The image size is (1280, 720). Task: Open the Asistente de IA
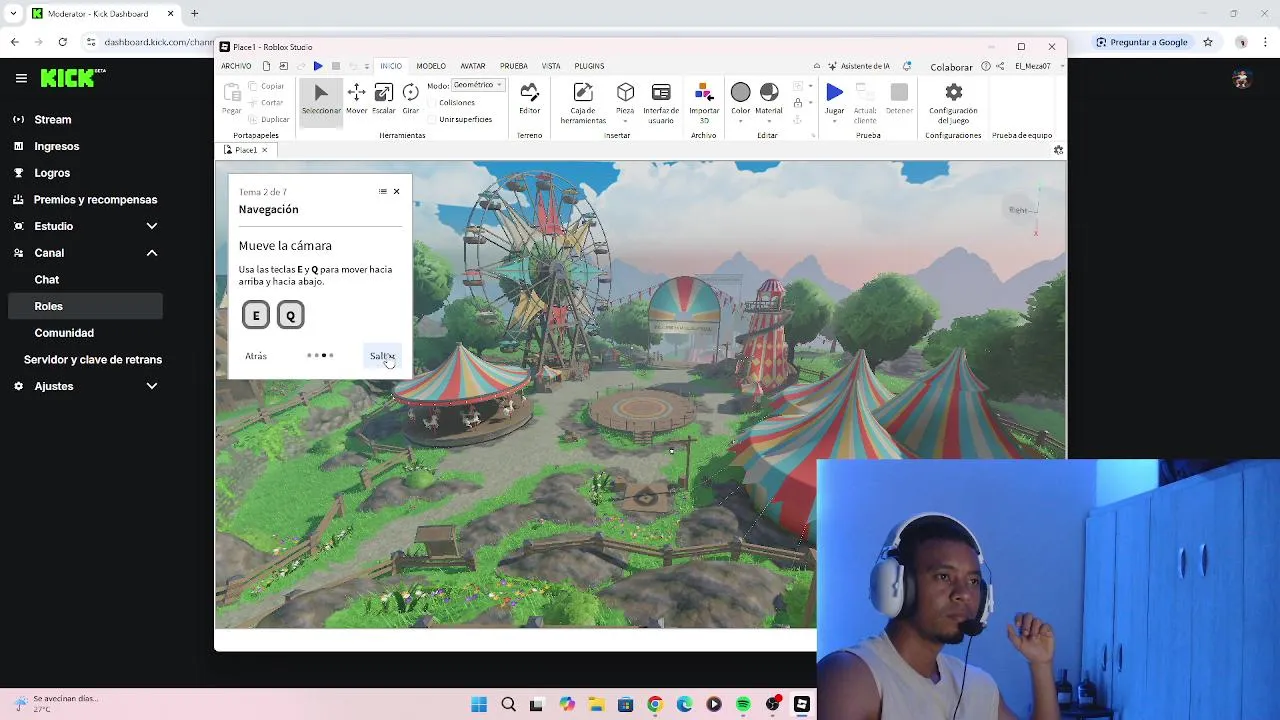[x=858, y=66]
